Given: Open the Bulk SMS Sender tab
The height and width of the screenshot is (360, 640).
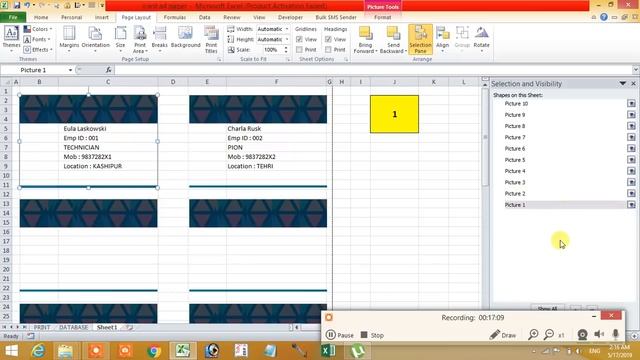Looking at the screenshot, I should [x=336, y=17].
